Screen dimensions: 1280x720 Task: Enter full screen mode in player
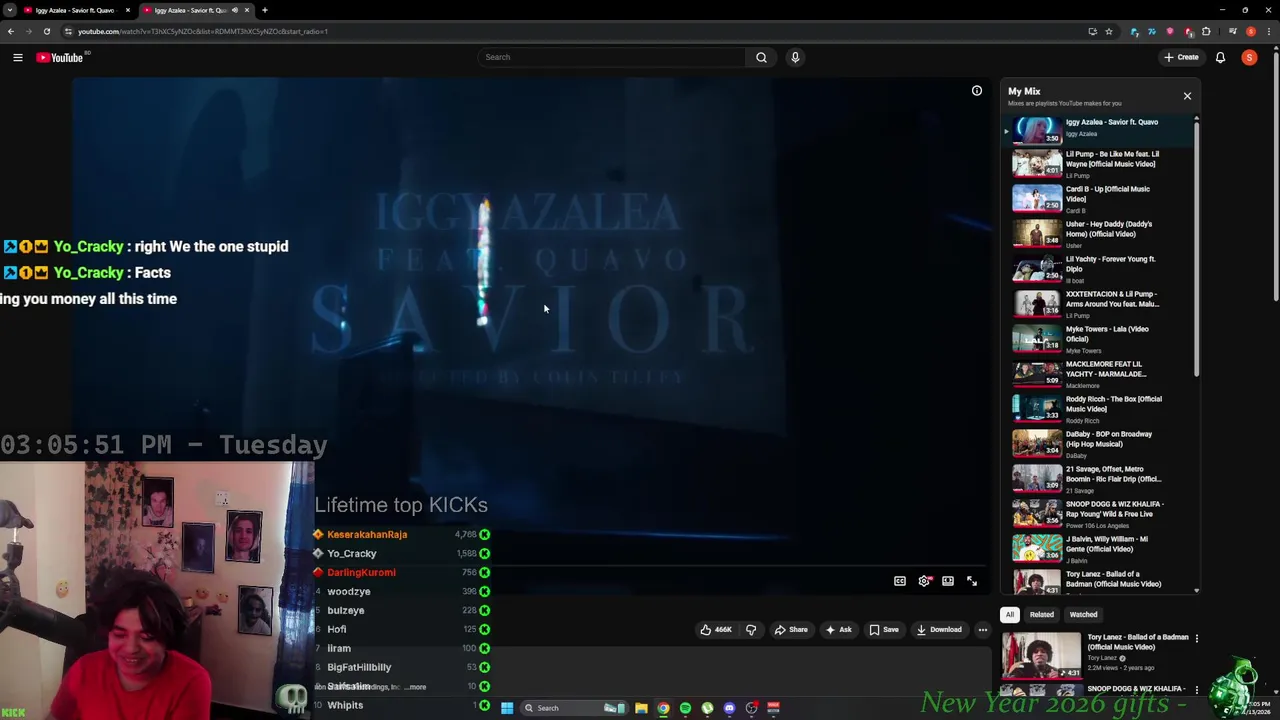pos(972,581)
